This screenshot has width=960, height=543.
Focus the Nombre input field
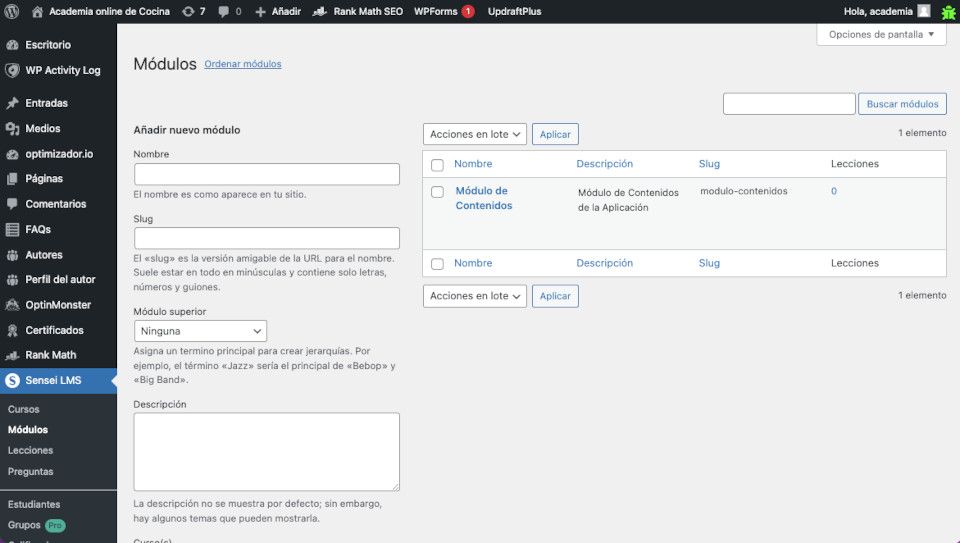[267, 174]
